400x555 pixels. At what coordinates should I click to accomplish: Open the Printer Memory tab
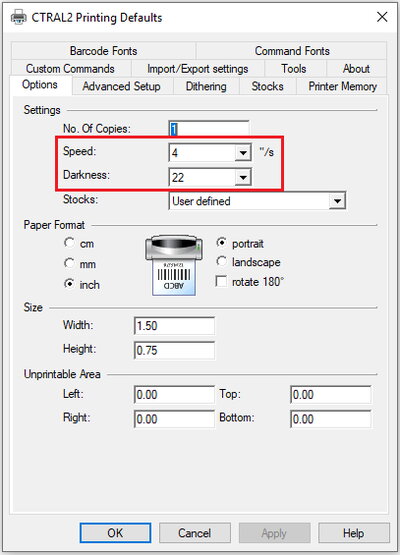coord(342,86)
